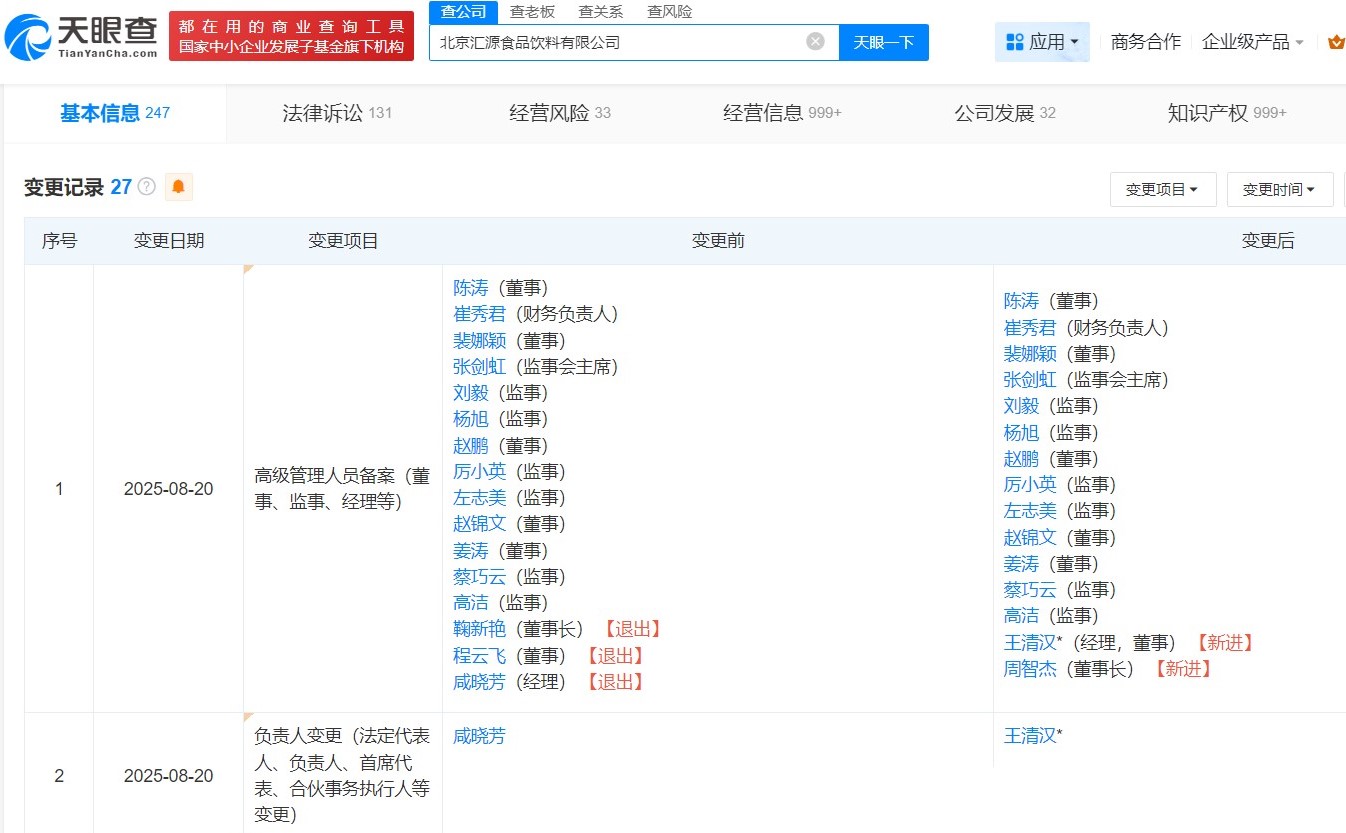Open 咸晓芳 in the second record row
Screen dimensions: 1346x833
tap(479, 736)
